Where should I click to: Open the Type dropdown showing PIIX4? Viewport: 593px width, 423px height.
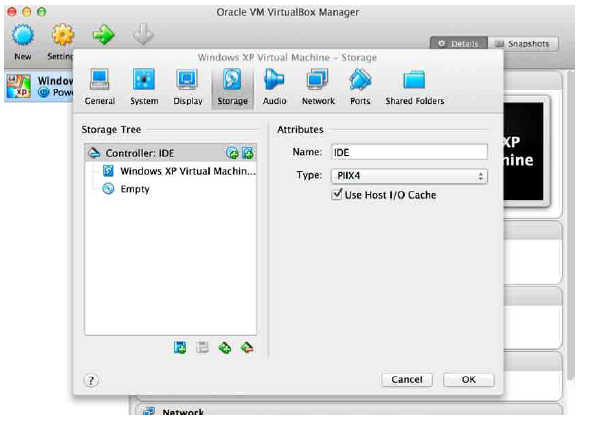coord(409,176)
